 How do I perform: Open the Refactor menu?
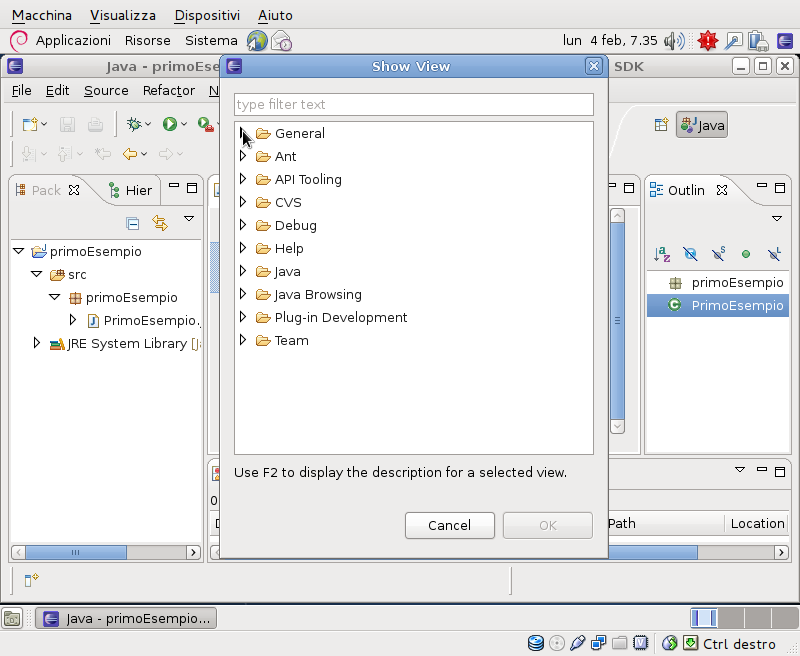click(x=169, y=91)
